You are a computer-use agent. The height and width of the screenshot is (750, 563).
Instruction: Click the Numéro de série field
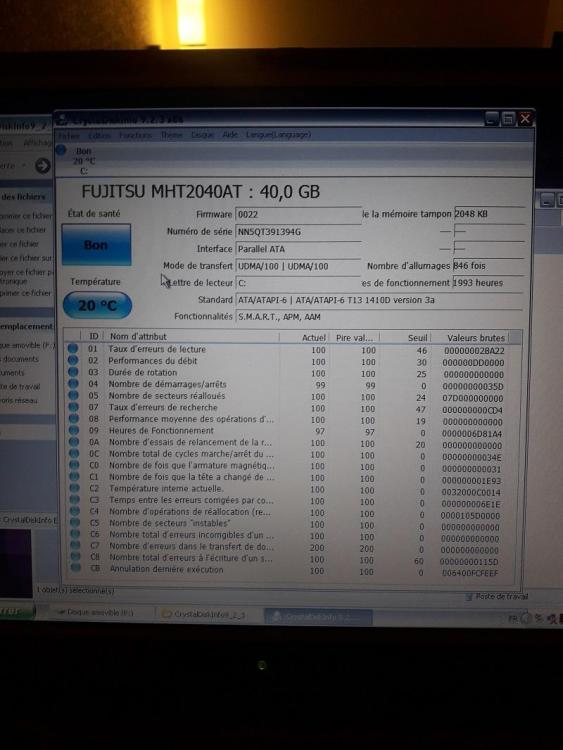[x=298, y=232]
